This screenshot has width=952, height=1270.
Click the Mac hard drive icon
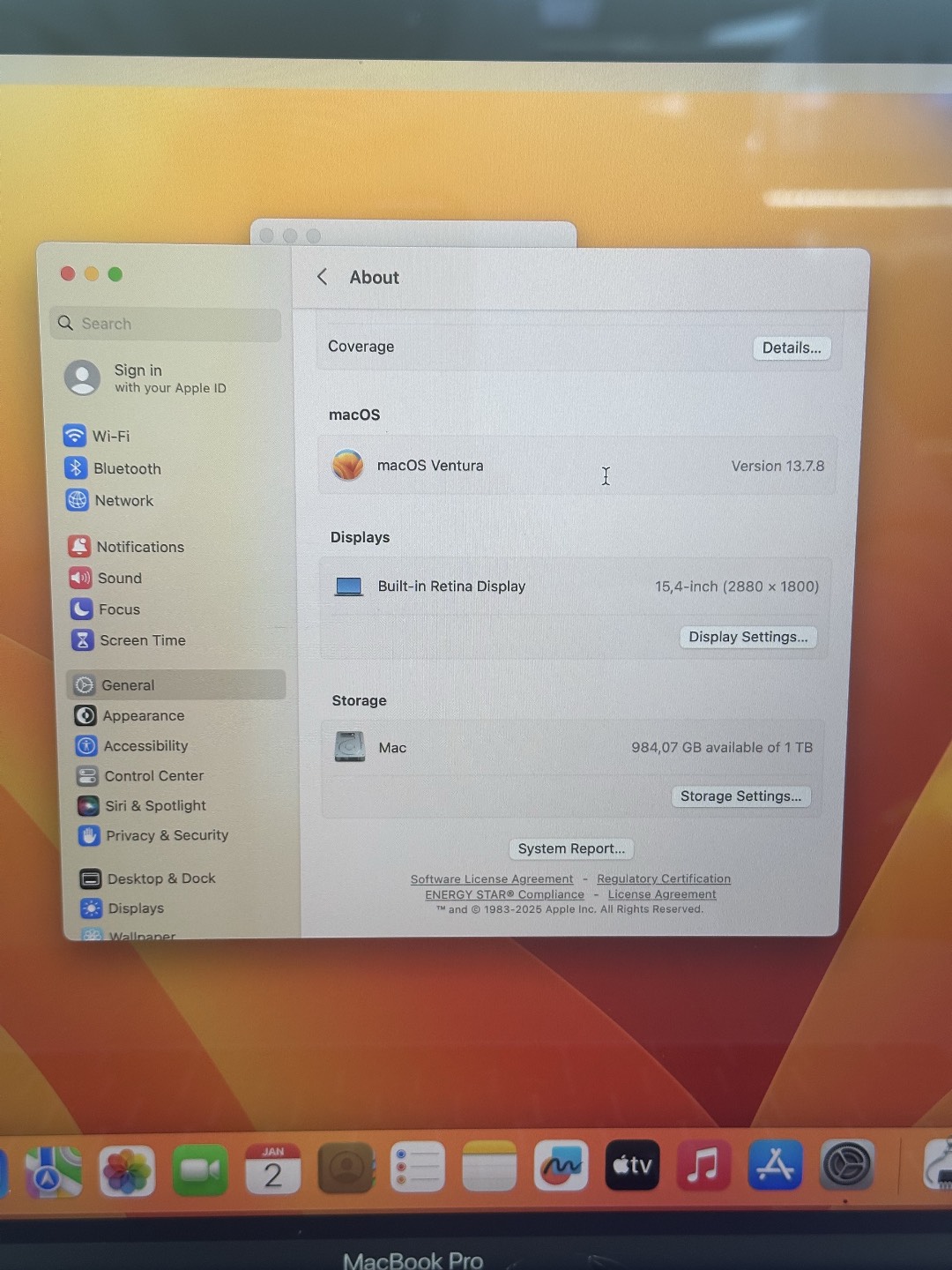pyautogui.click(x=350, y=747)
